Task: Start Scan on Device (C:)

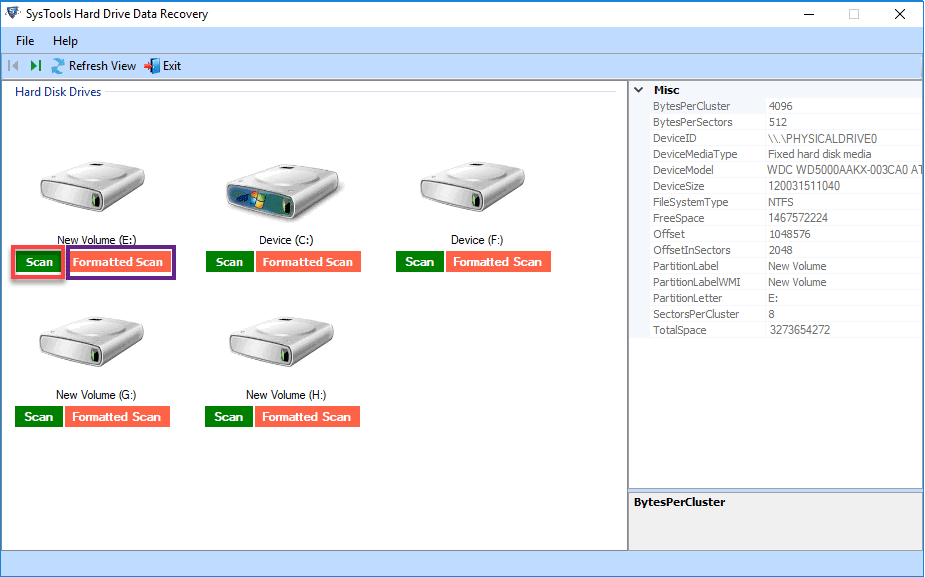Action: tap(229, 261)
